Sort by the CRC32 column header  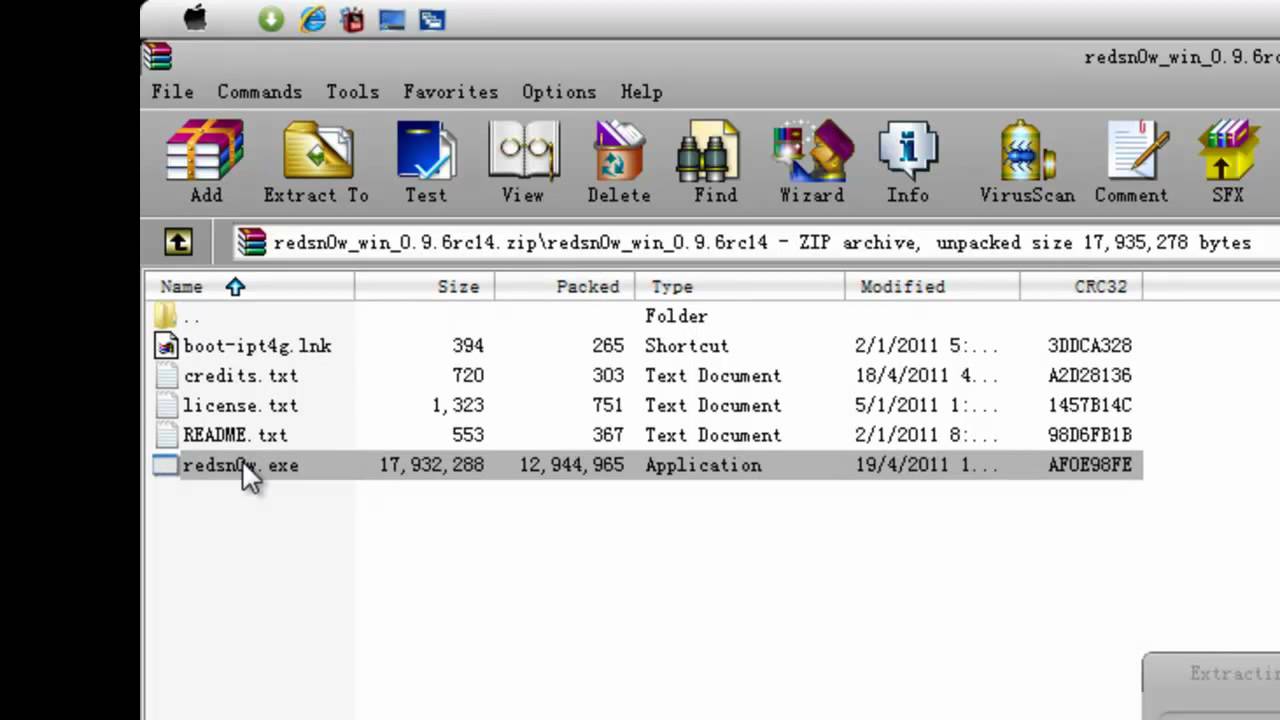[x=1081, y=287]
